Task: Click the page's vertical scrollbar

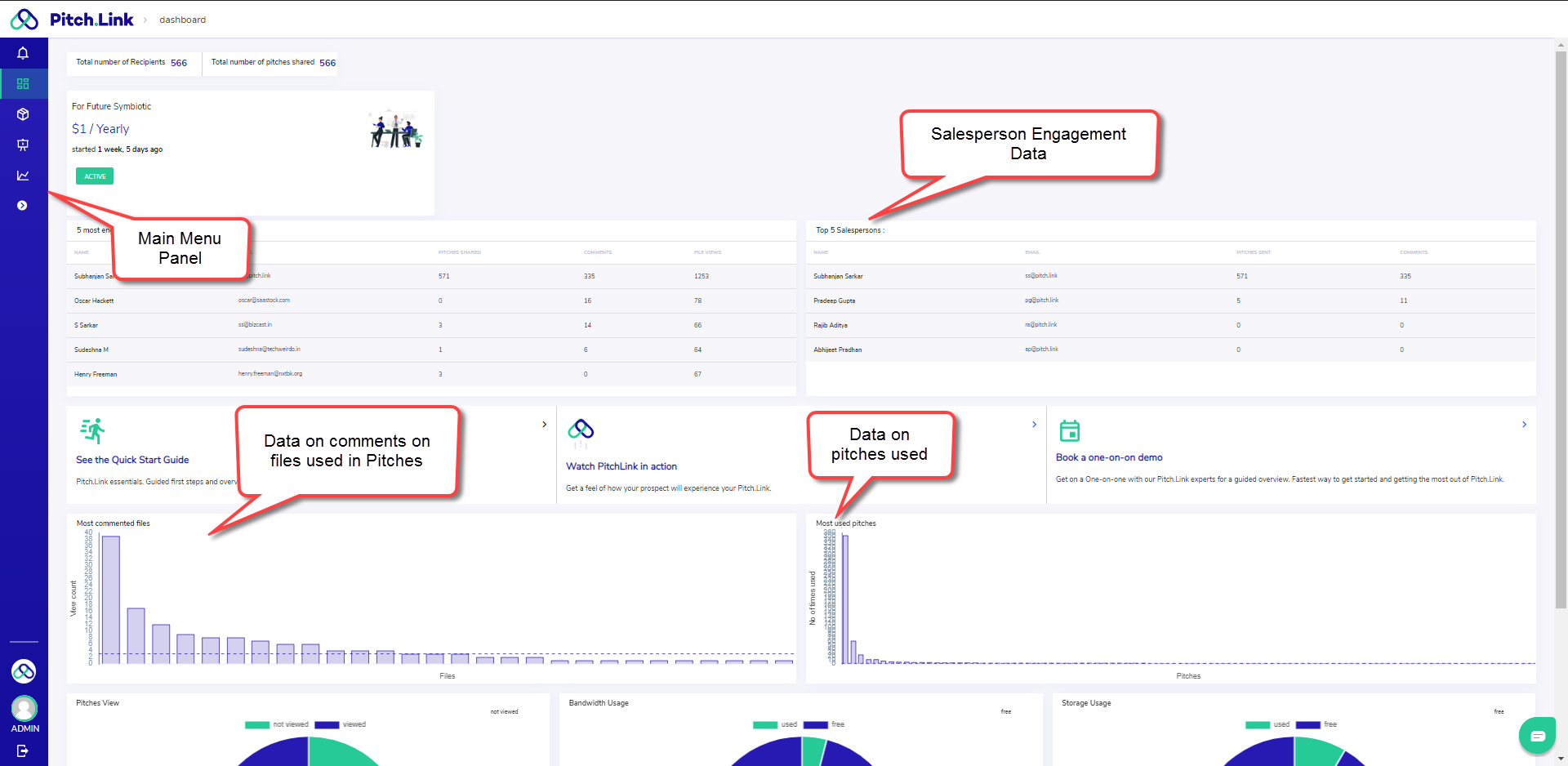Action: click(1561, 327)
